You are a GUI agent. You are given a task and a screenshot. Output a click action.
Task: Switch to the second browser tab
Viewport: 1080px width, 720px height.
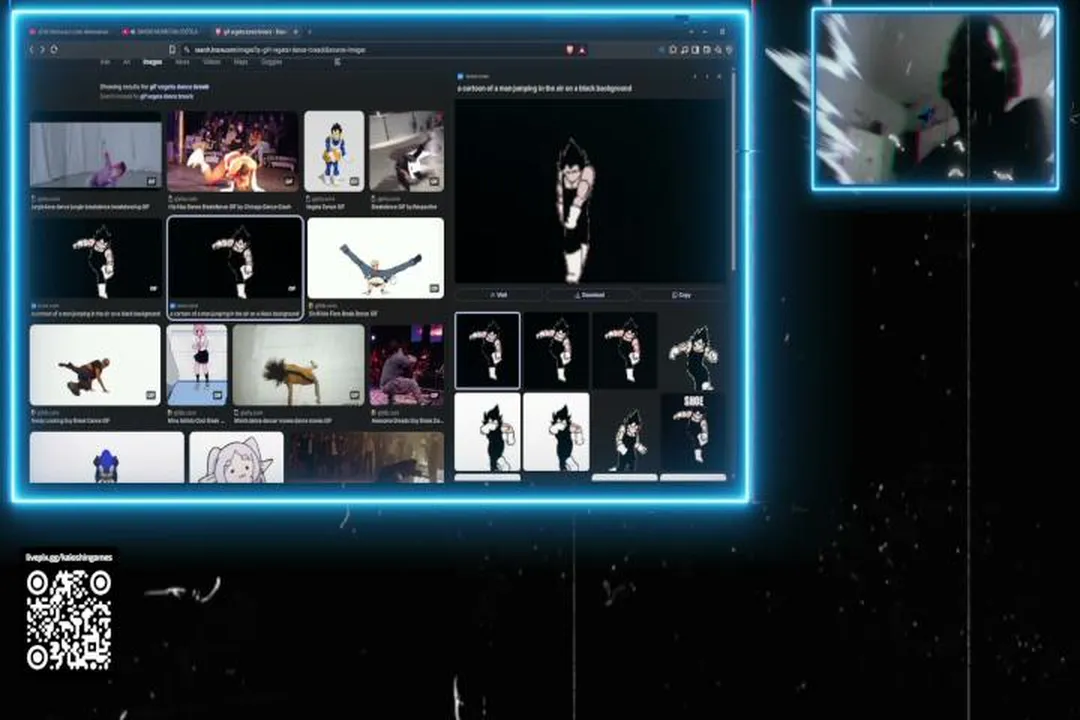click(x=163, y=32)
